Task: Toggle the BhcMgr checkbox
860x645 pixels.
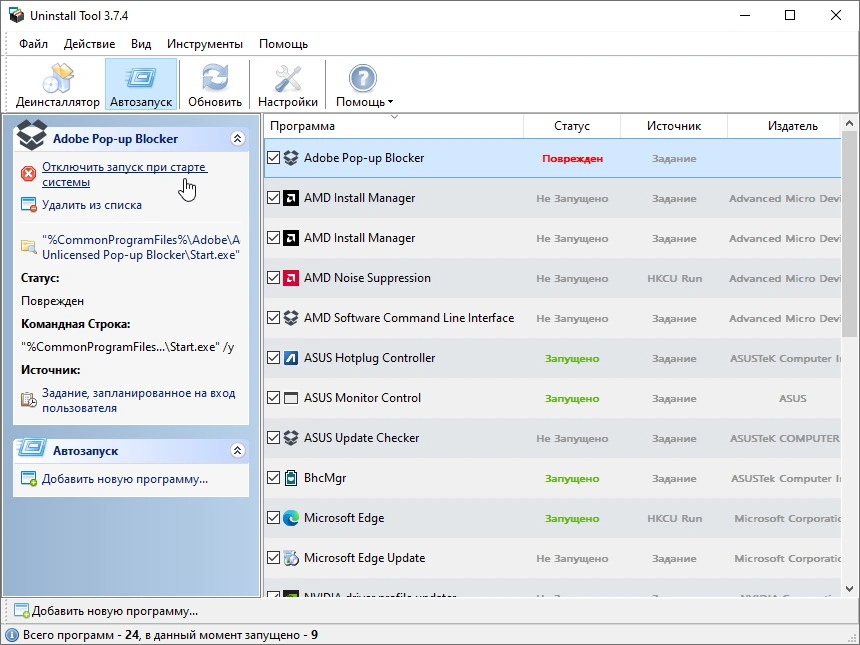Action: pyautogui.click(x=273, y=478)
